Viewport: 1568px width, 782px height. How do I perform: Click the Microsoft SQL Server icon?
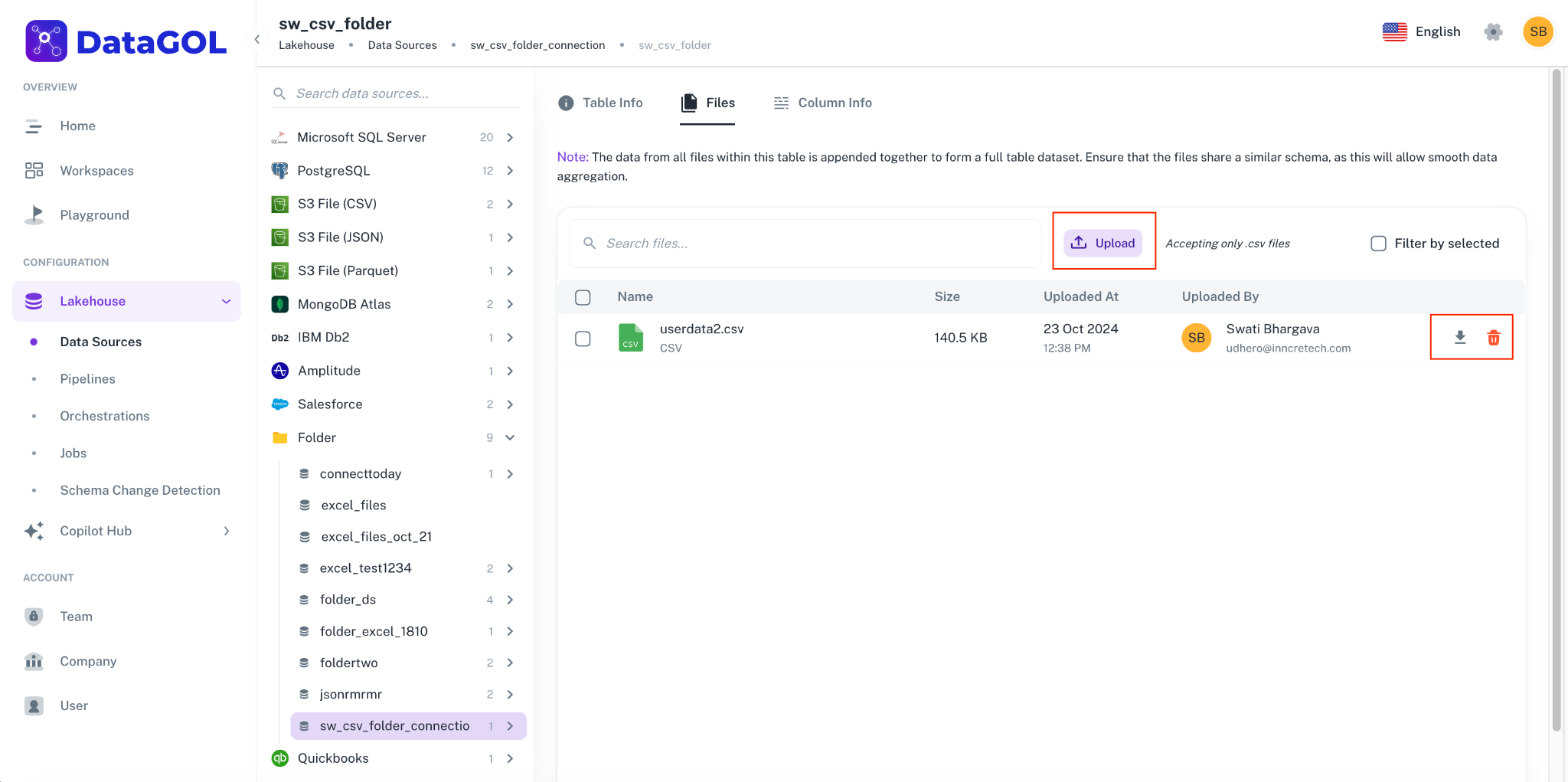click(279, 138)
